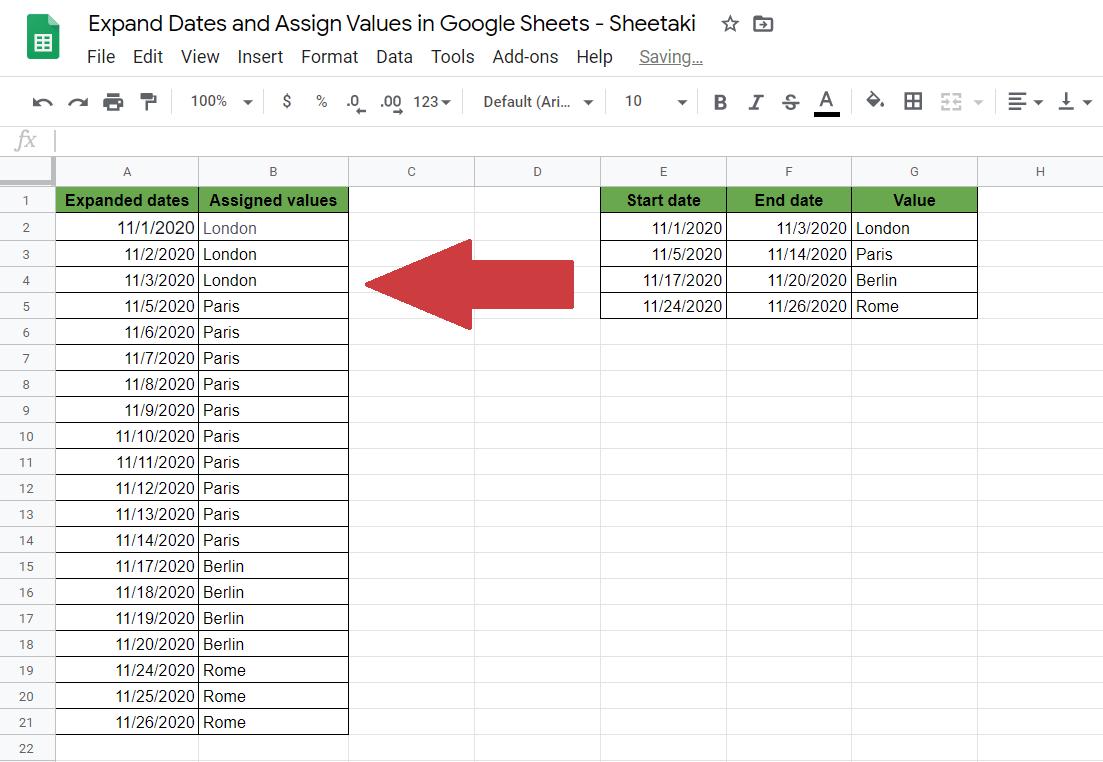Toggle merge cells
The image size is (1103, 762).
tap(952, 101)
